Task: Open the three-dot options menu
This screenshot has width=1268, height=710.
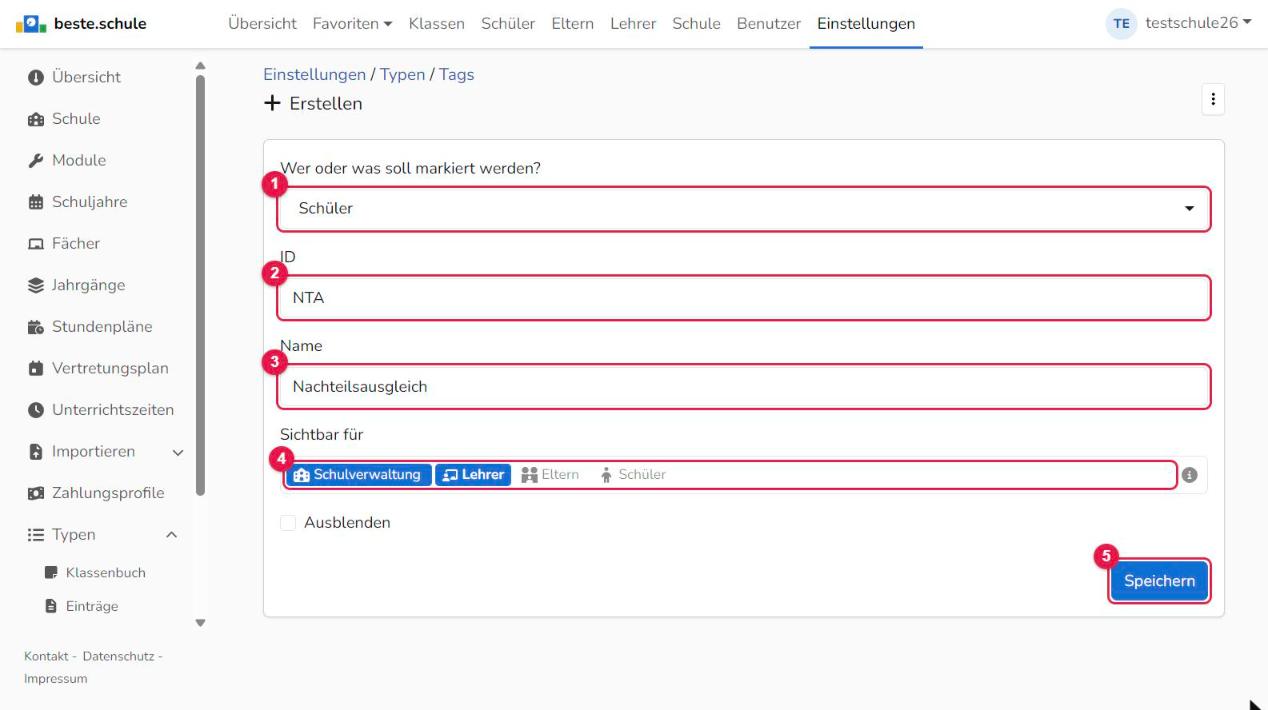Action: pos(1213,100)
